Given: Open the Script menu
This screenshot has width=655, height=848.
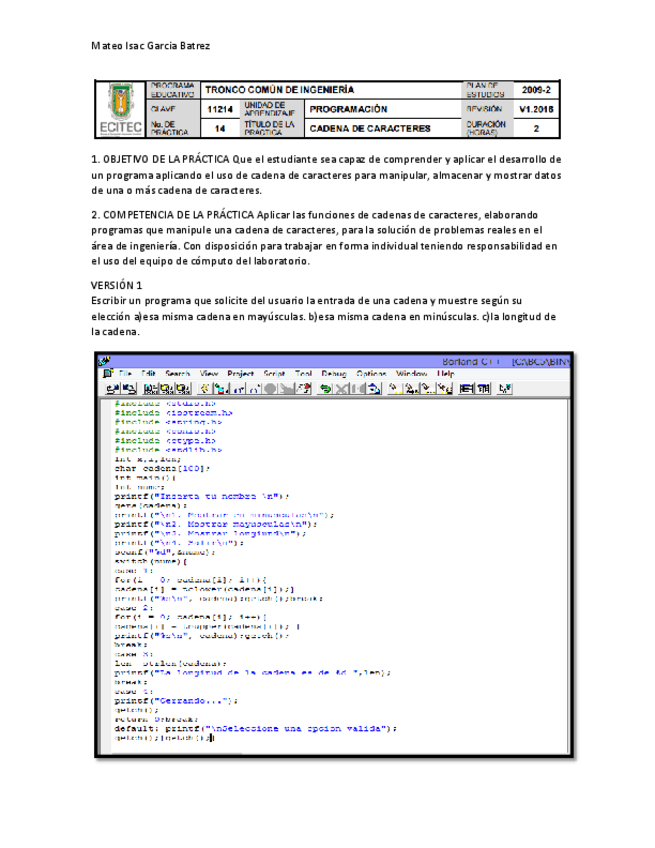Looking at the screenshot, I should pyautogui.click(x=274, y=373).
